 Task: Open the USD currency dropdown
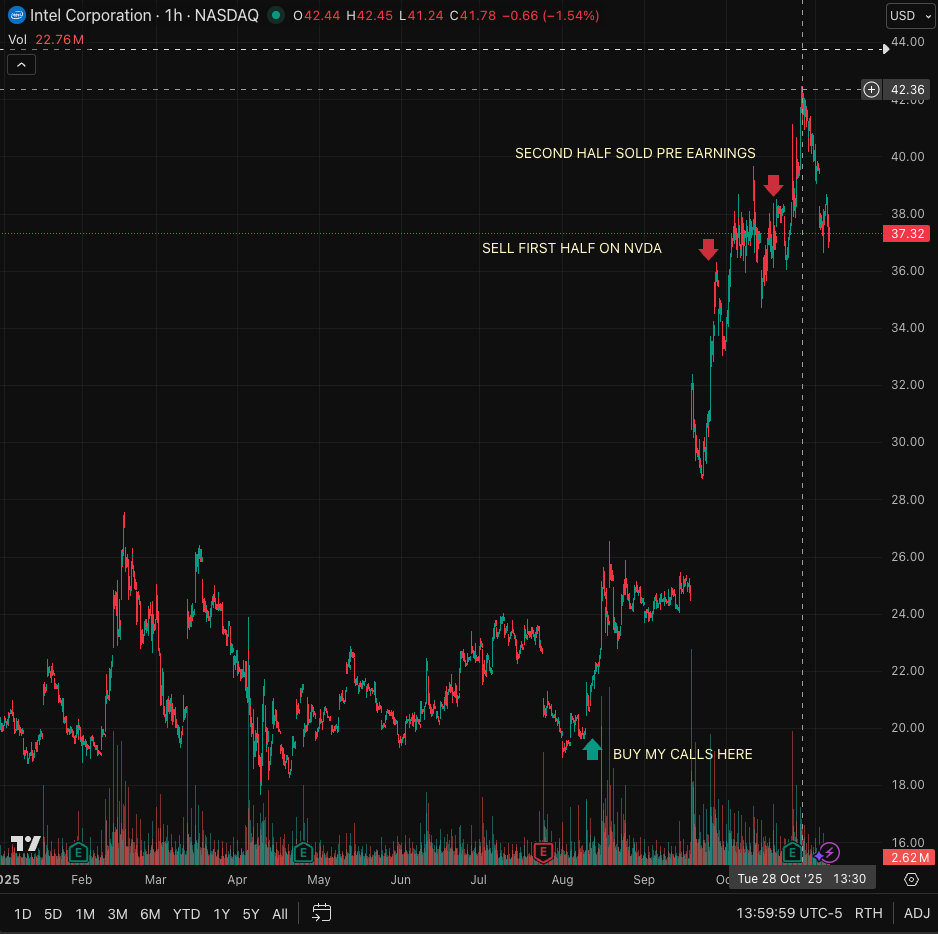click(910, 16)
